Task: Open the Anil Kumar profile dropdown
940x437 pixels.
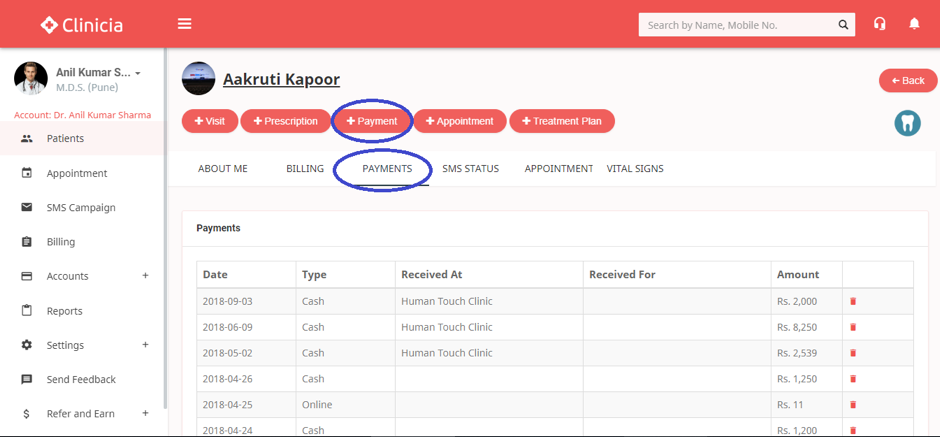Action: [138, 73]
